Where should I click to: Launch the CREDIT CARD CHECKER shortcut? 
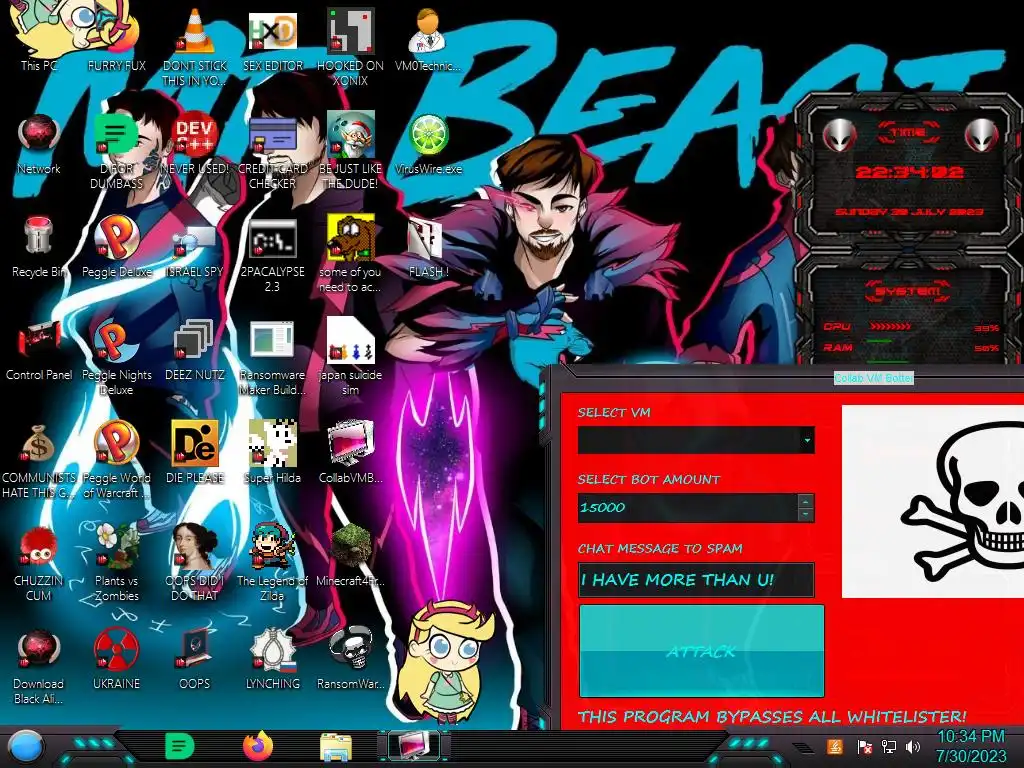[x=272, y=152]
